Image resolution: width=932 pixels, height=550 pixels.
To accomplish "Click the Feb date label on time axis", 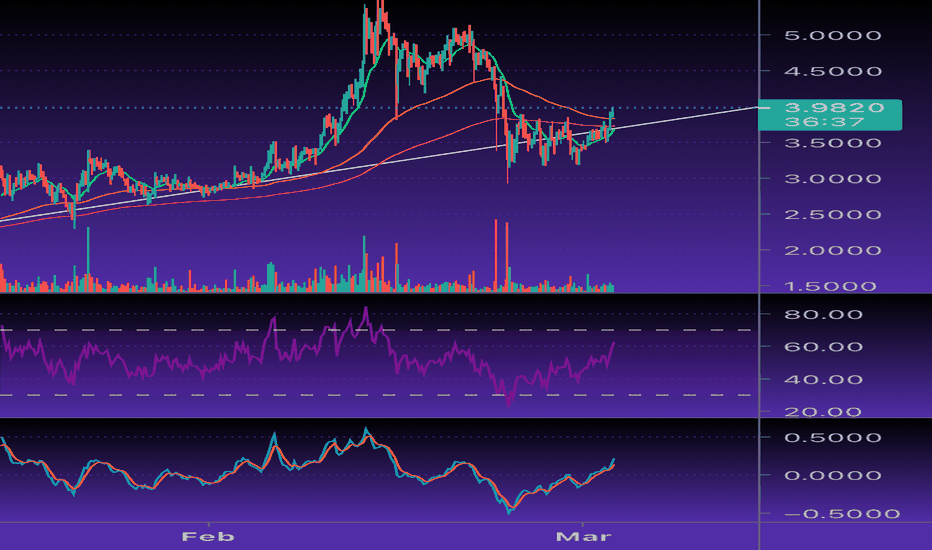I will 207,537.
